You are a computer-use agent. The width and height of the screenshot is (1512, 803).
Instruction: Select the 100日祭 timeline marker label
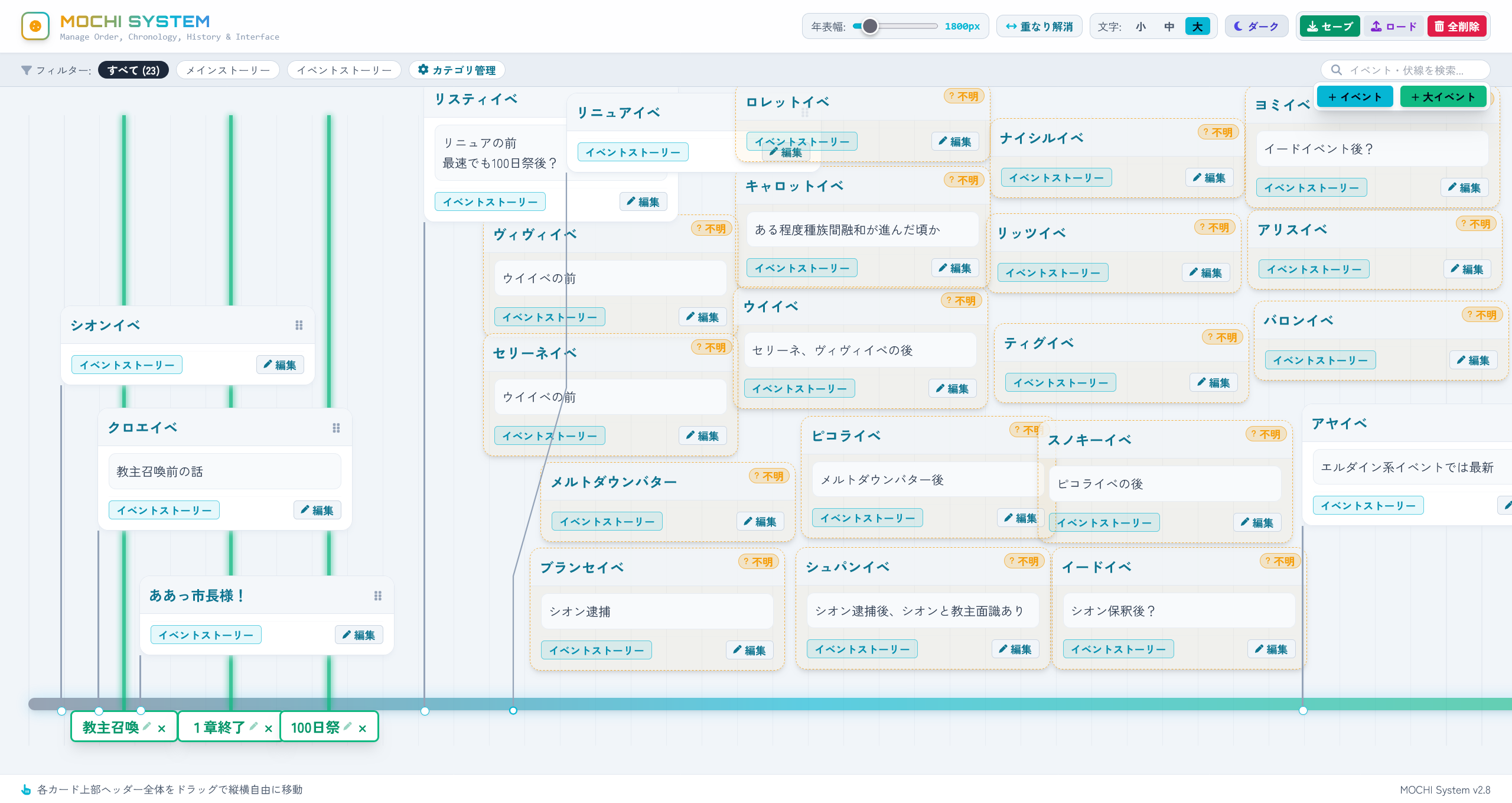pos(315,727)
